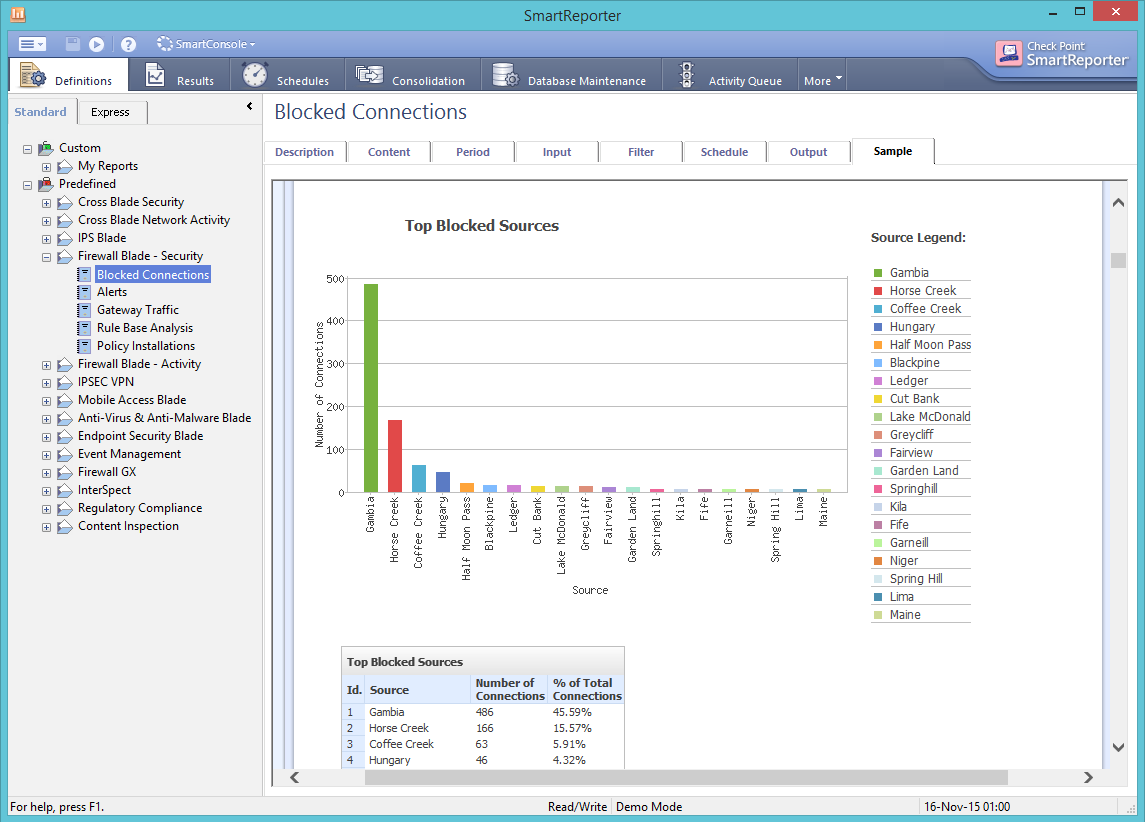Click the Definitions gear document icon

pos(32,75)
